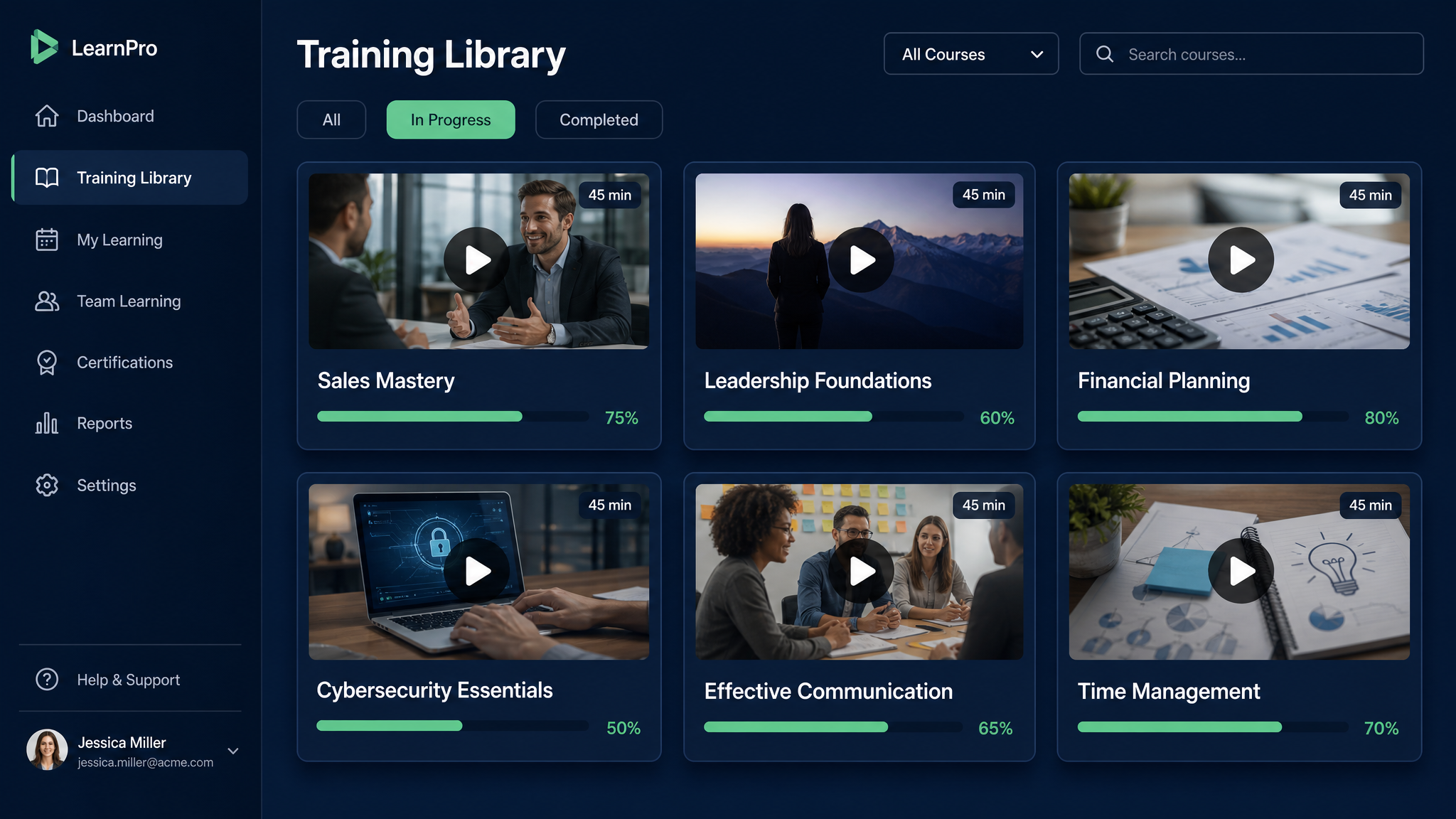
Task: Click the Cybersecurity Essentials course title
Action: point(434,690)
